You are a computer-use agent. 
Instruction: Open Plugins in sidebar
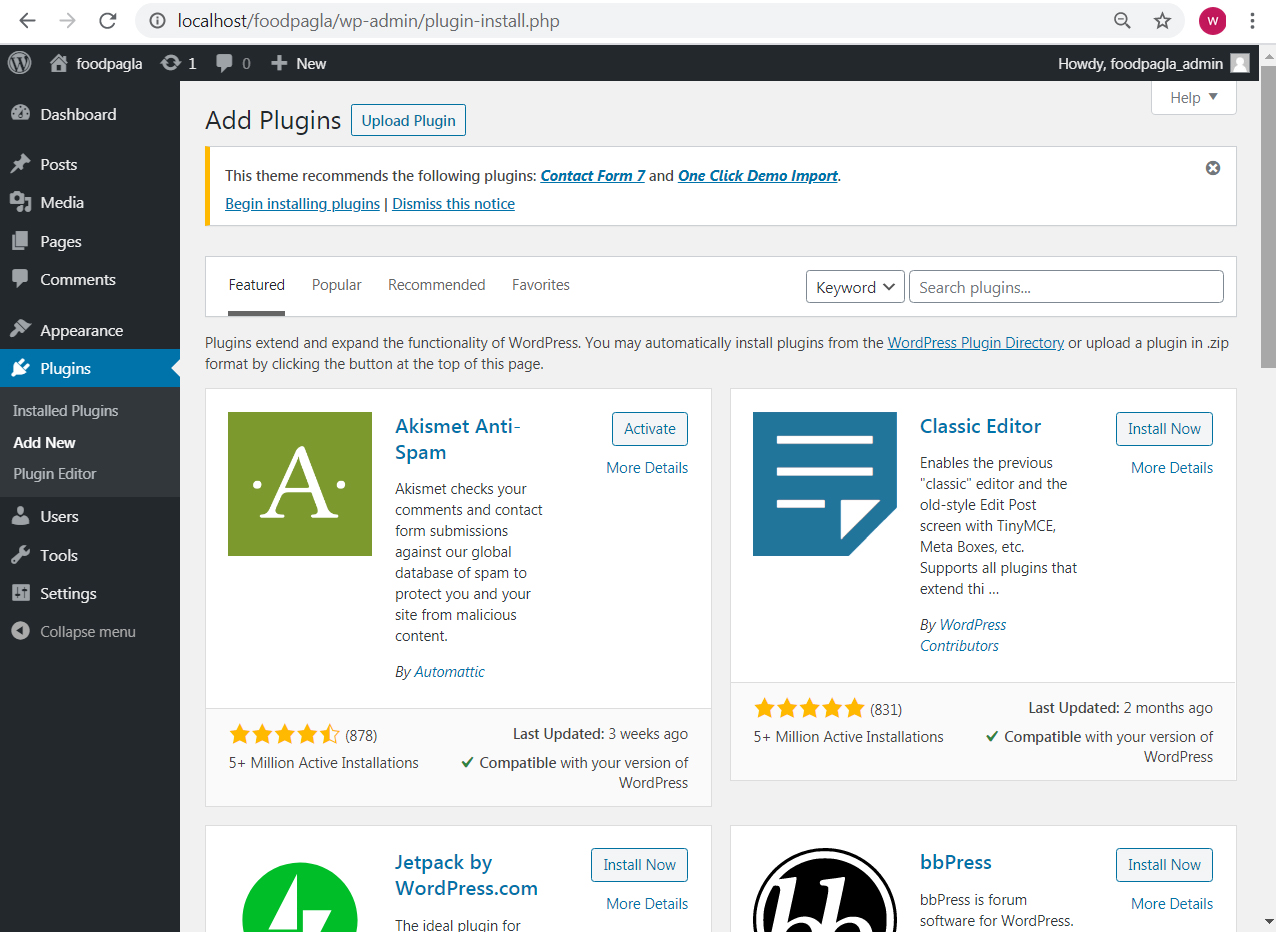tap(90, 368)
